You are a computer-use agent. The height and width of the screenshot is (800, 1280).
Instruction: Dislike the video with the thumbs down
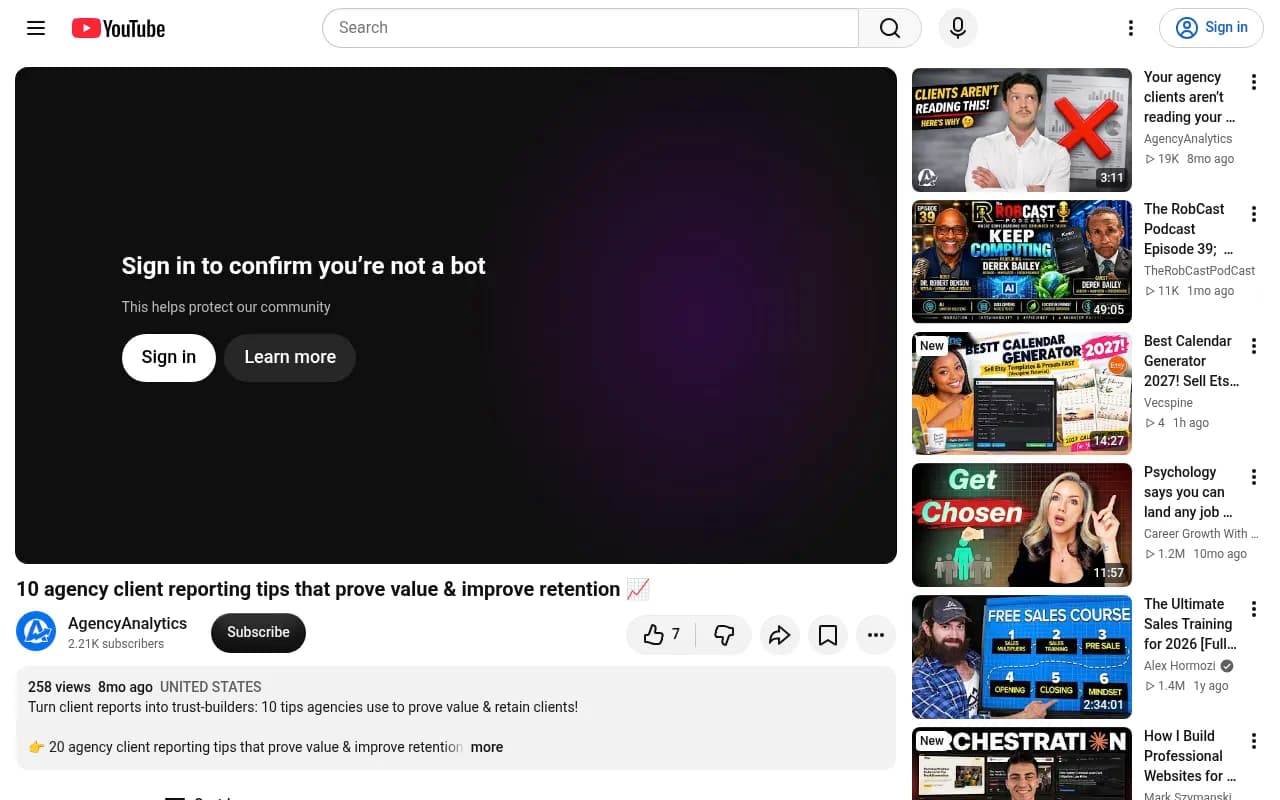[x=725, y=635]
